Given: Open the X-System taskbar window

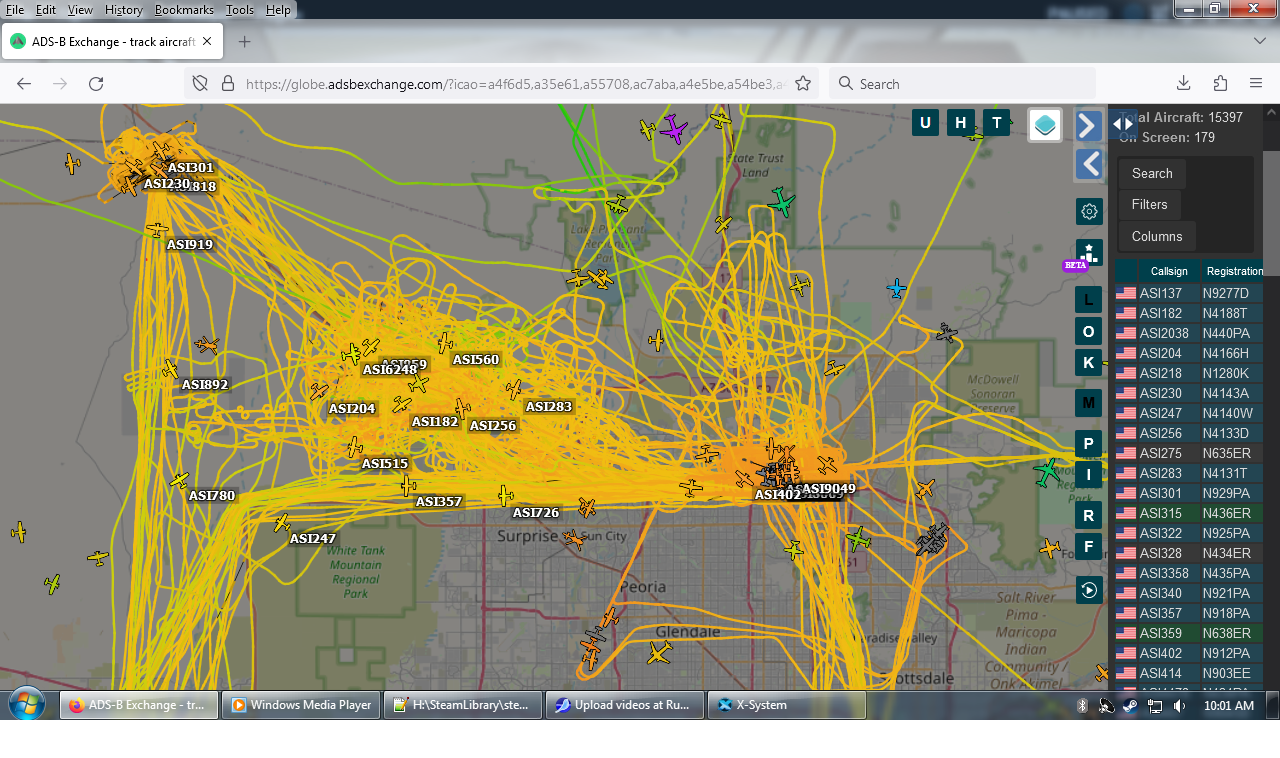Looking at the screenshot, I should point(787,705).
